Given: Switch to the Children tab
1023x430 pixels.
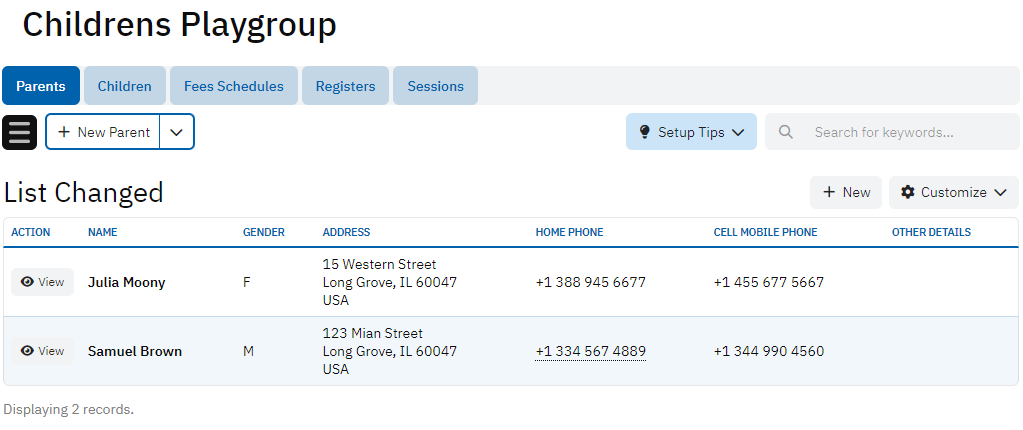Looking at the screenshot, I should (124, 86).
